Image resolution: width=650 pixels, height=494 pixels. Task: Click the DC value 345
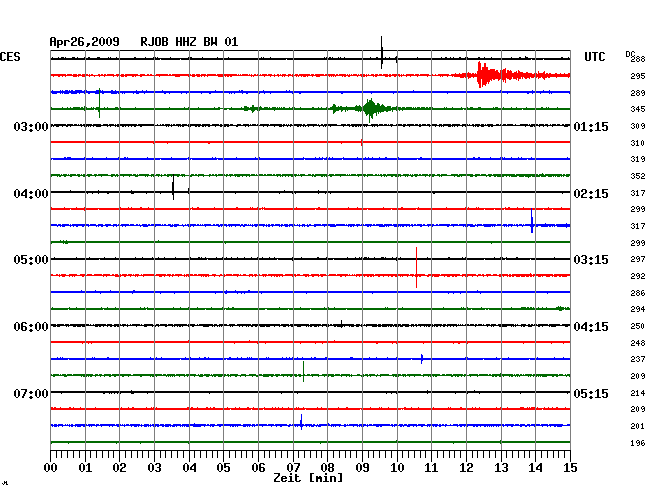click(x=638, y=109)
